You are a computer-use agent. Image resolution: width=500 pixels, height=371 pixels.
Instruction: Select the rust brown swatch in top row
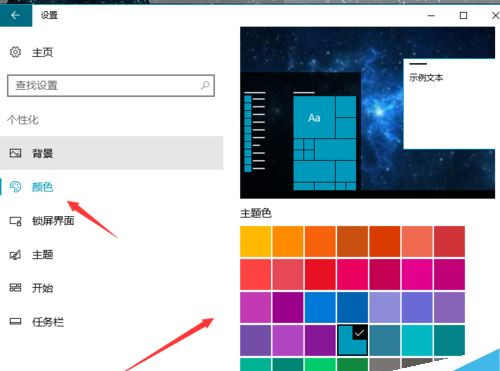click(352, 242)
